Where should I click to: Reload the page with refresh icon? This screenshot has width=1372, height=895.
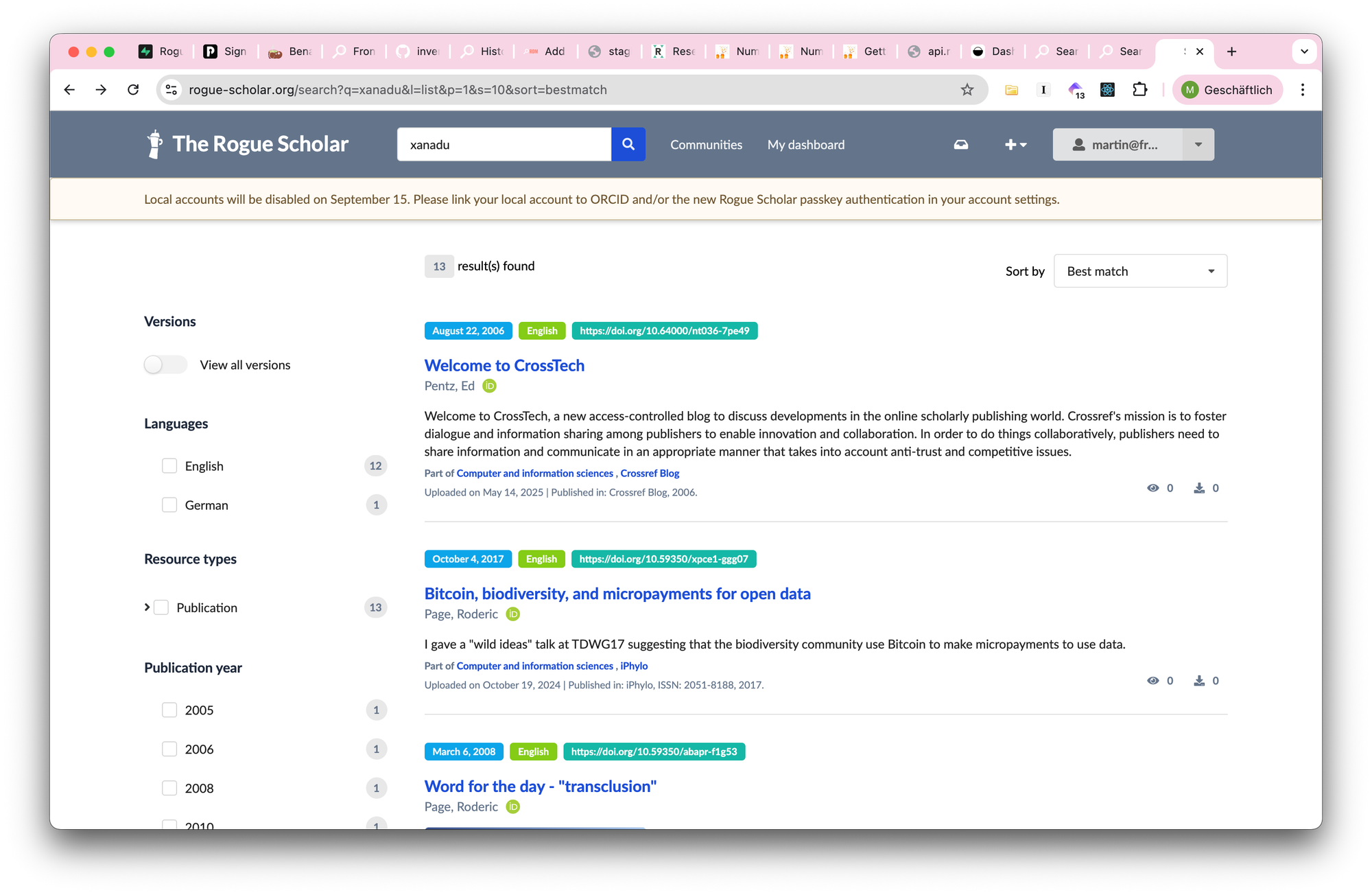133,90
